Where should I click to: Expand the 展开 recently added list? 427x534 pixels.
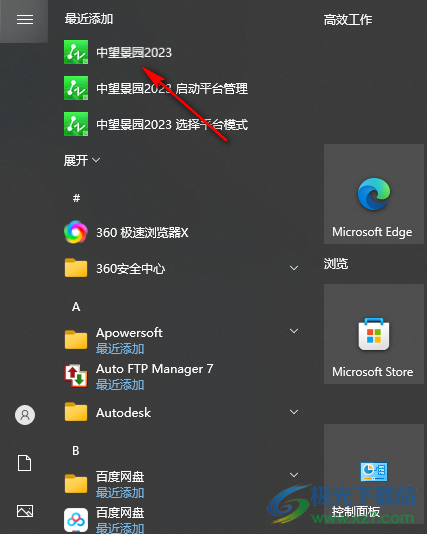pos(82,160)
